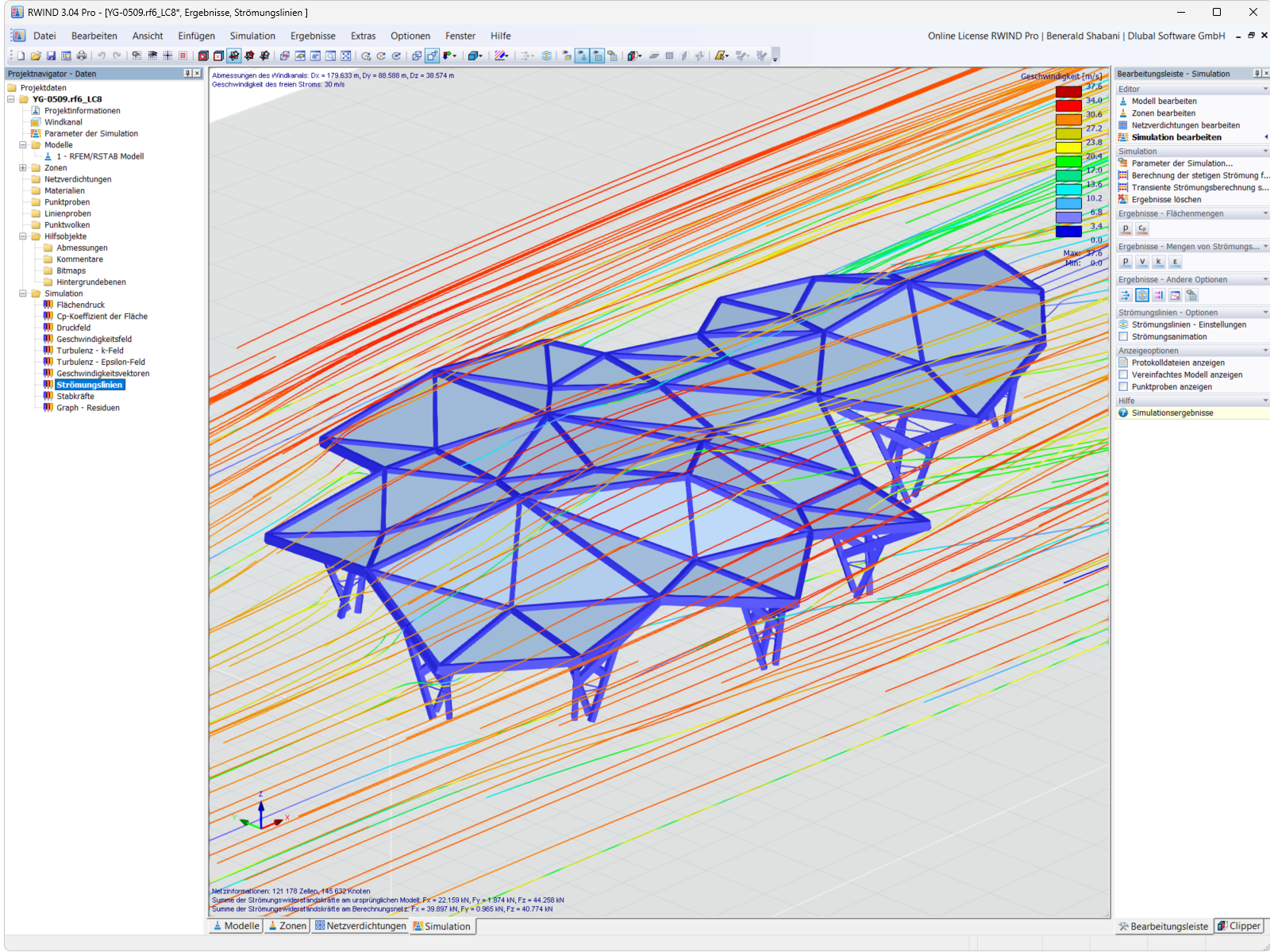Enable Punktproben anzeigen option

pos(1124,386)
